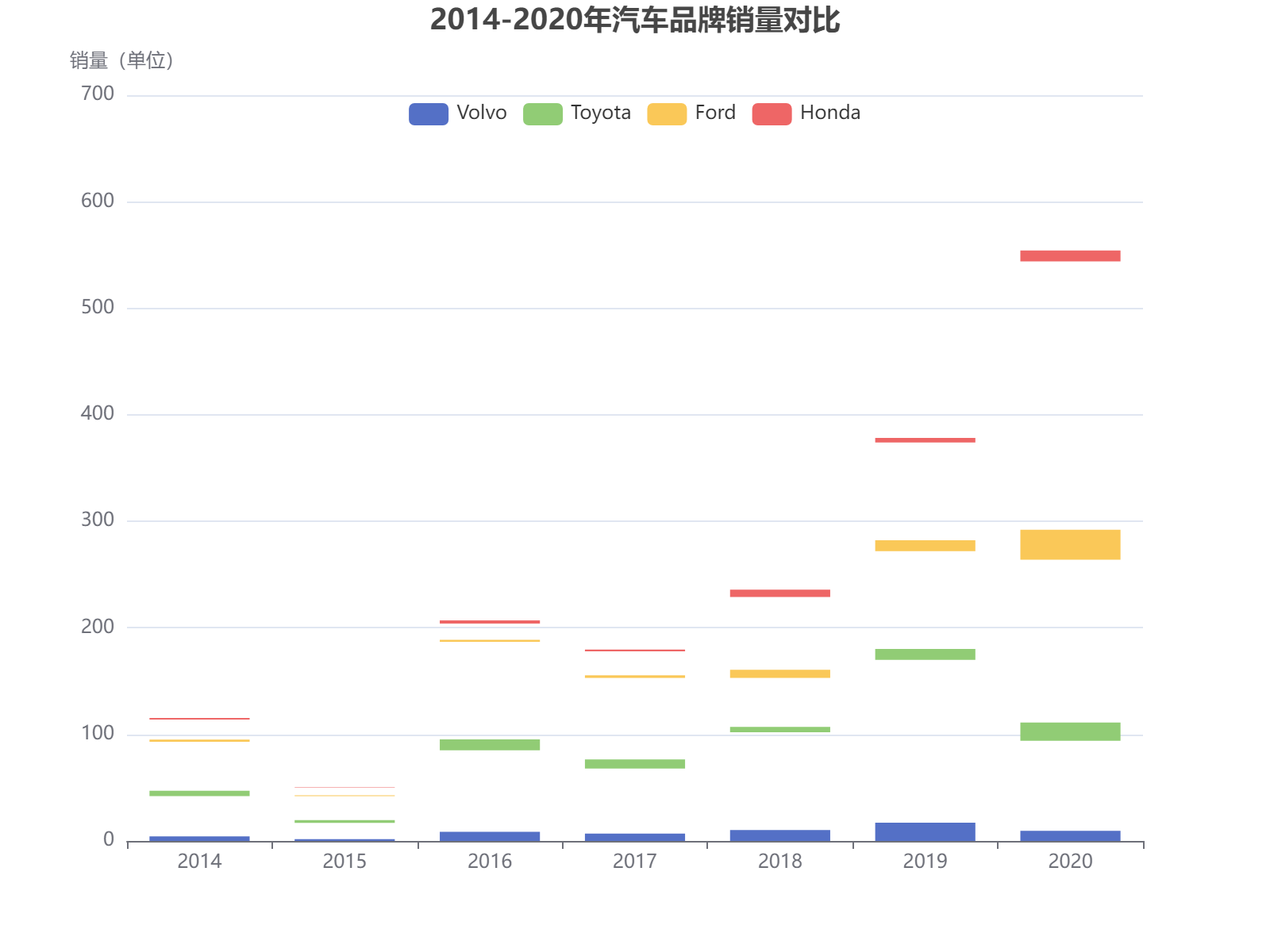Click the 2015 label on the x-axis
The width and height of the screenshot is (1270, 952).
[x=344, y=862]
